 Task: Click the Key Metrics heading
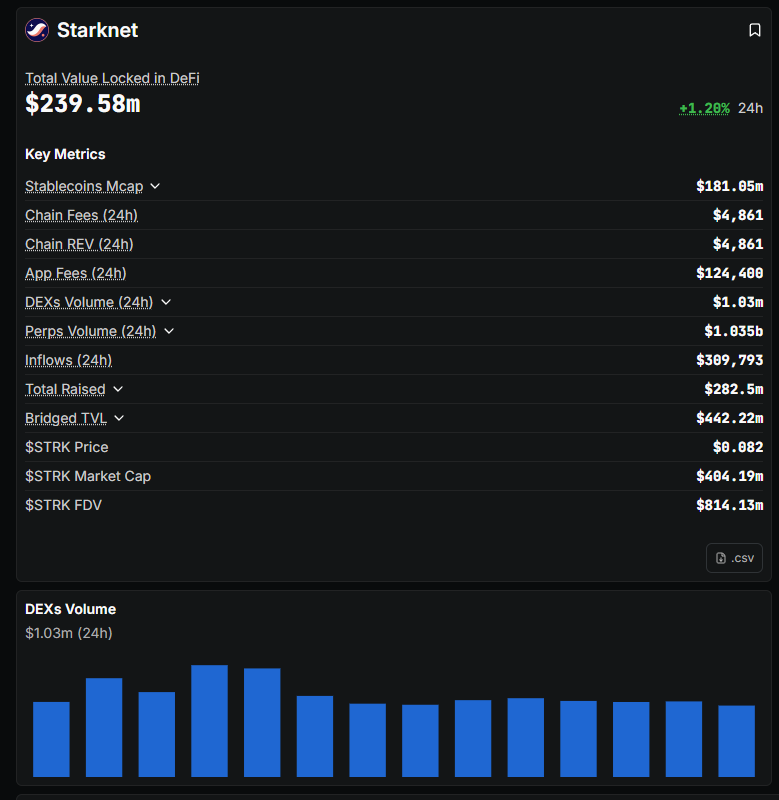coord(65,154)
